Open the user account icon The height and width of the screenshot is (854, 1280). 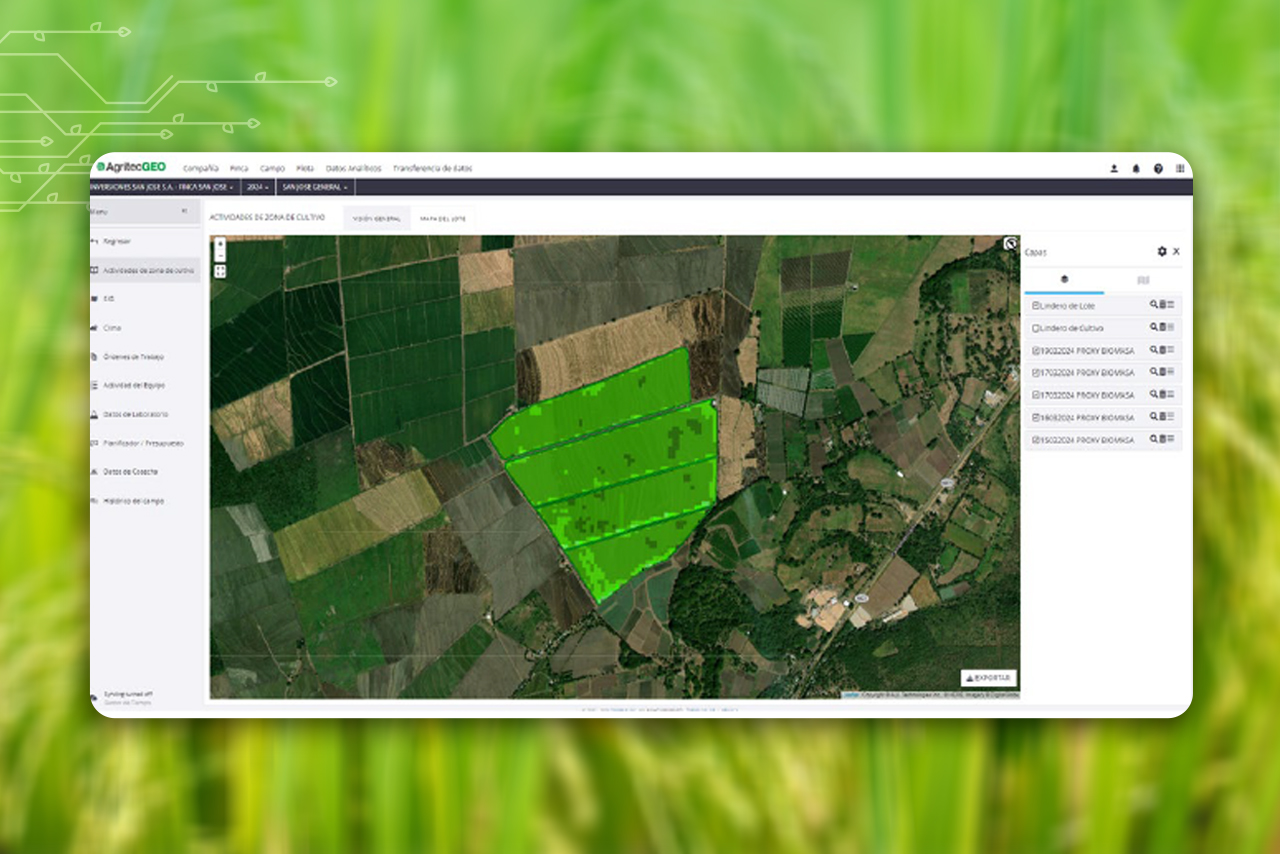coord(1112,168)
